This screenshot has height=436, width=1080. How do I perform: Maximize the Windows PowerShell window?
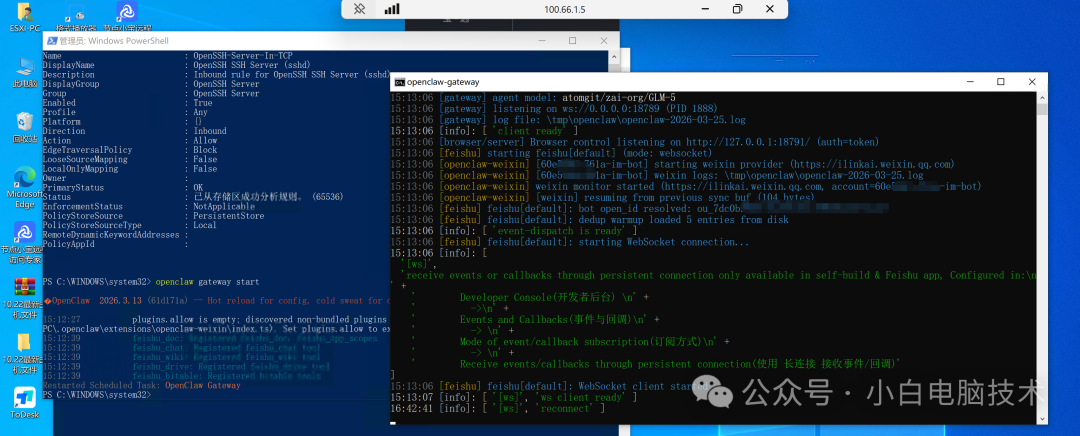572,41
